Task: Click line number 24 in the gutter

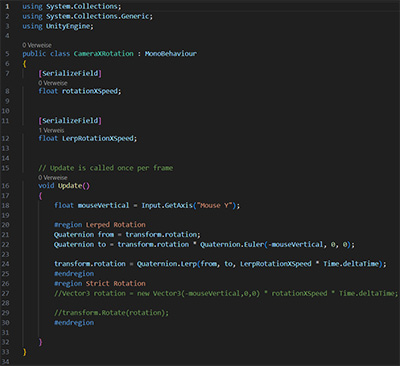Action: (6, 264)
